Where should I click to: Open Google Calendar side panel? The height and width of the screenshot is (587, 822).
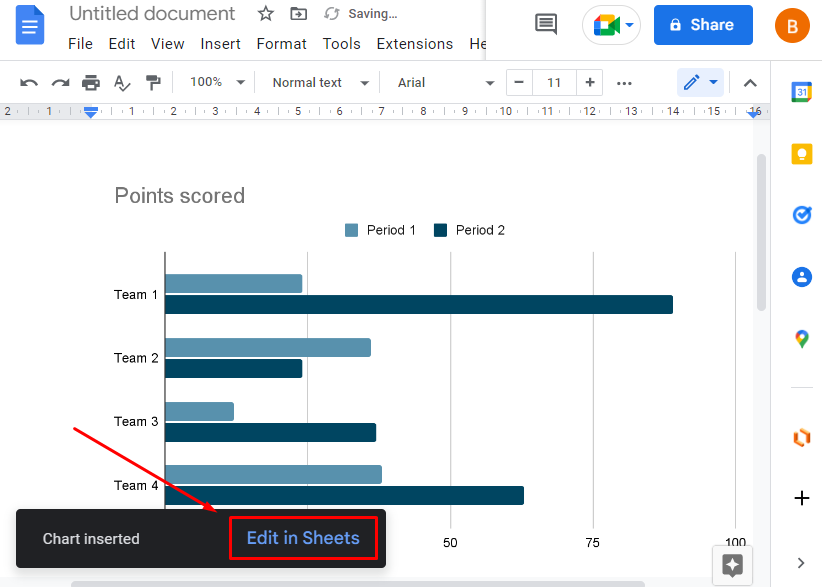[x=802, y=92]
